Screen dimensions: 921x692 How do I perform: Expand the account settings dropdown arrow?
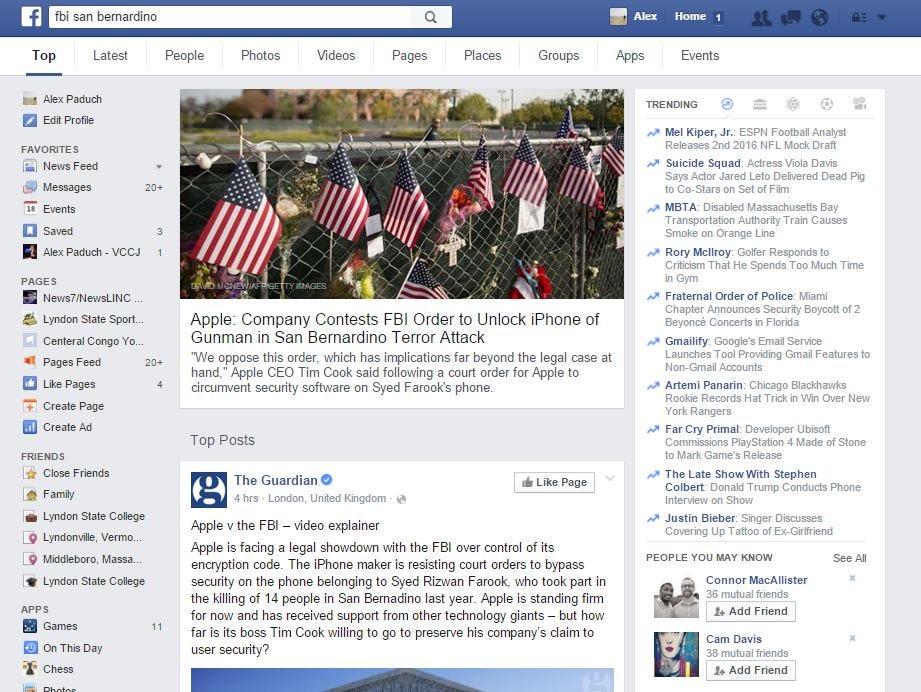point(882,18)
